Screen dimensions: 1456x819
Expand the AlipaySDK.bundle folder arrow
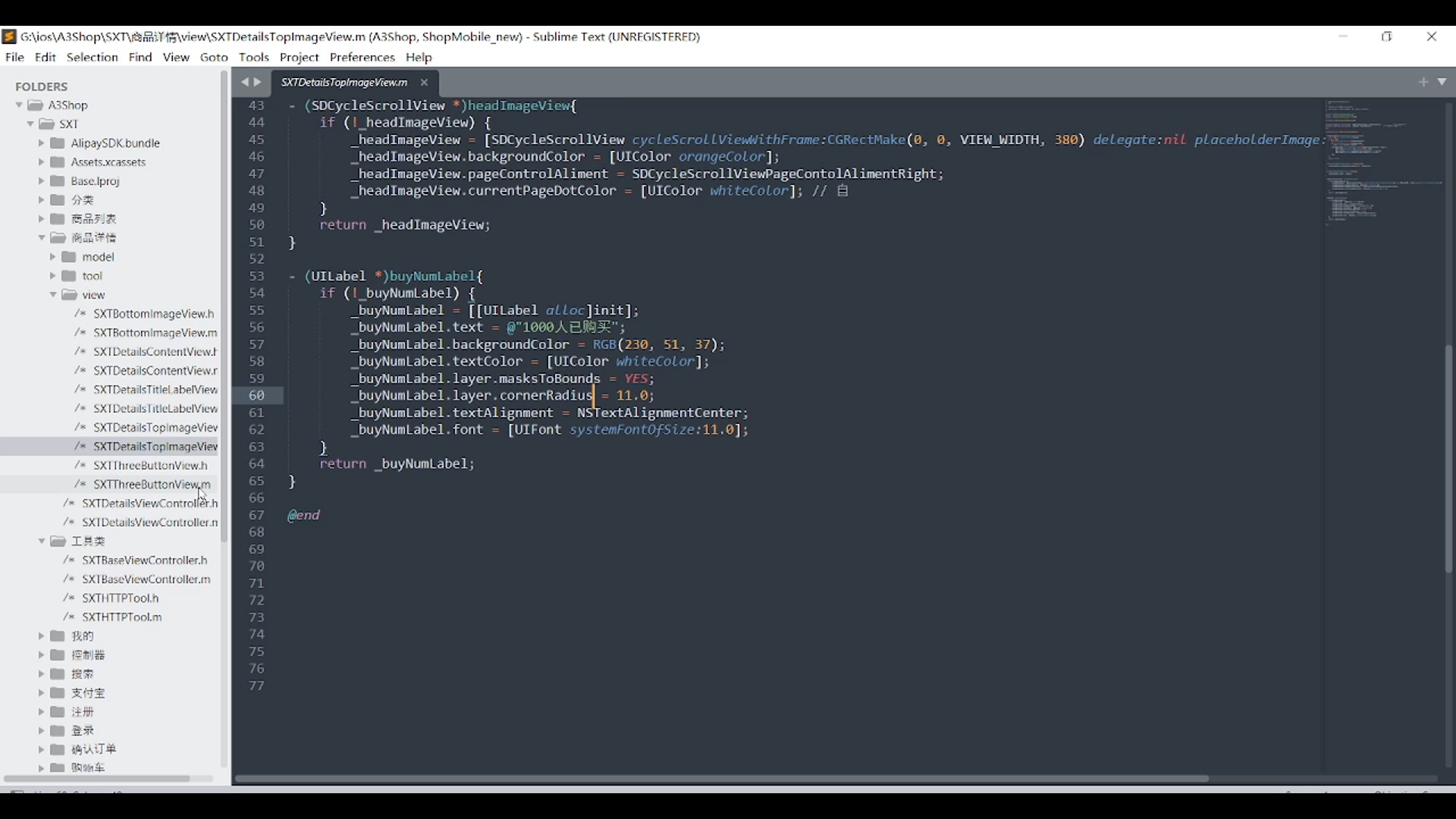(x=42, y=143)
